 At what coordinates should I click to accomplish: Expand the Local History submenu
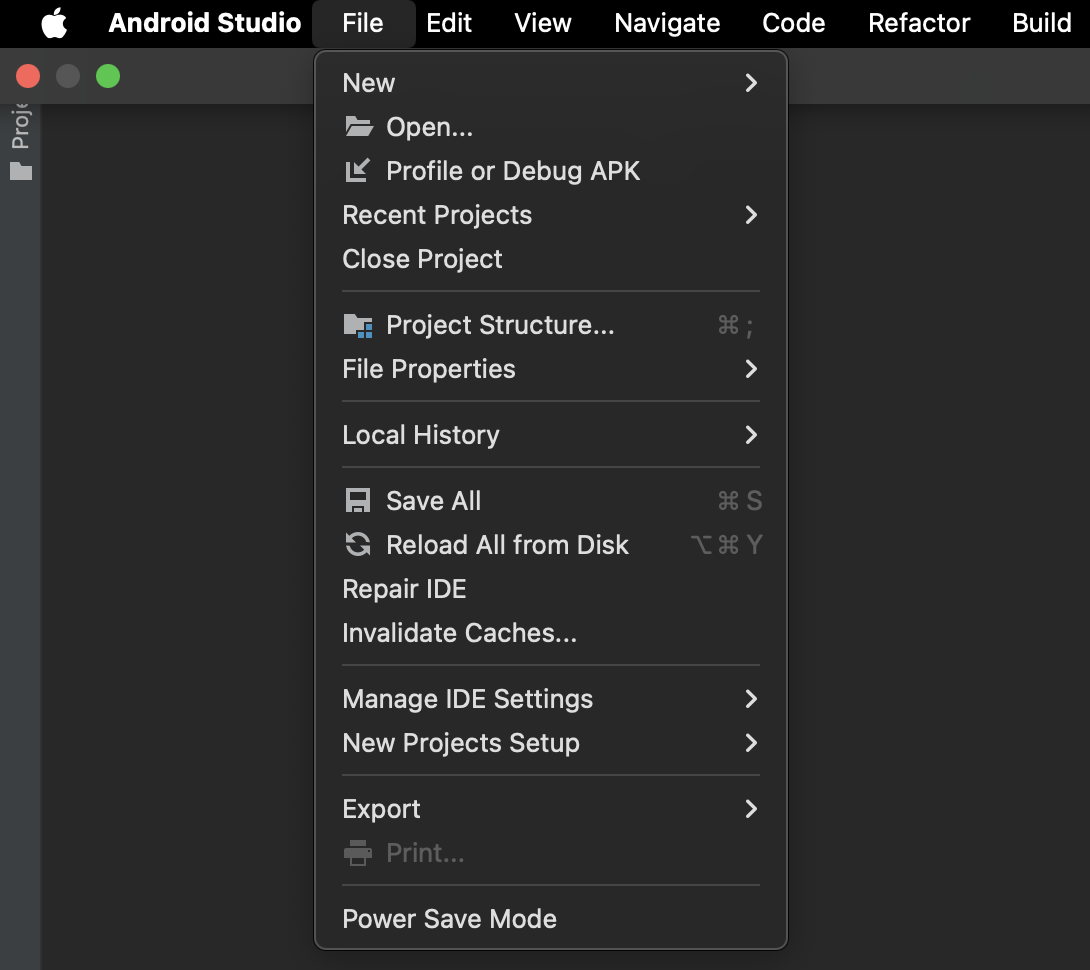(551, 435)
